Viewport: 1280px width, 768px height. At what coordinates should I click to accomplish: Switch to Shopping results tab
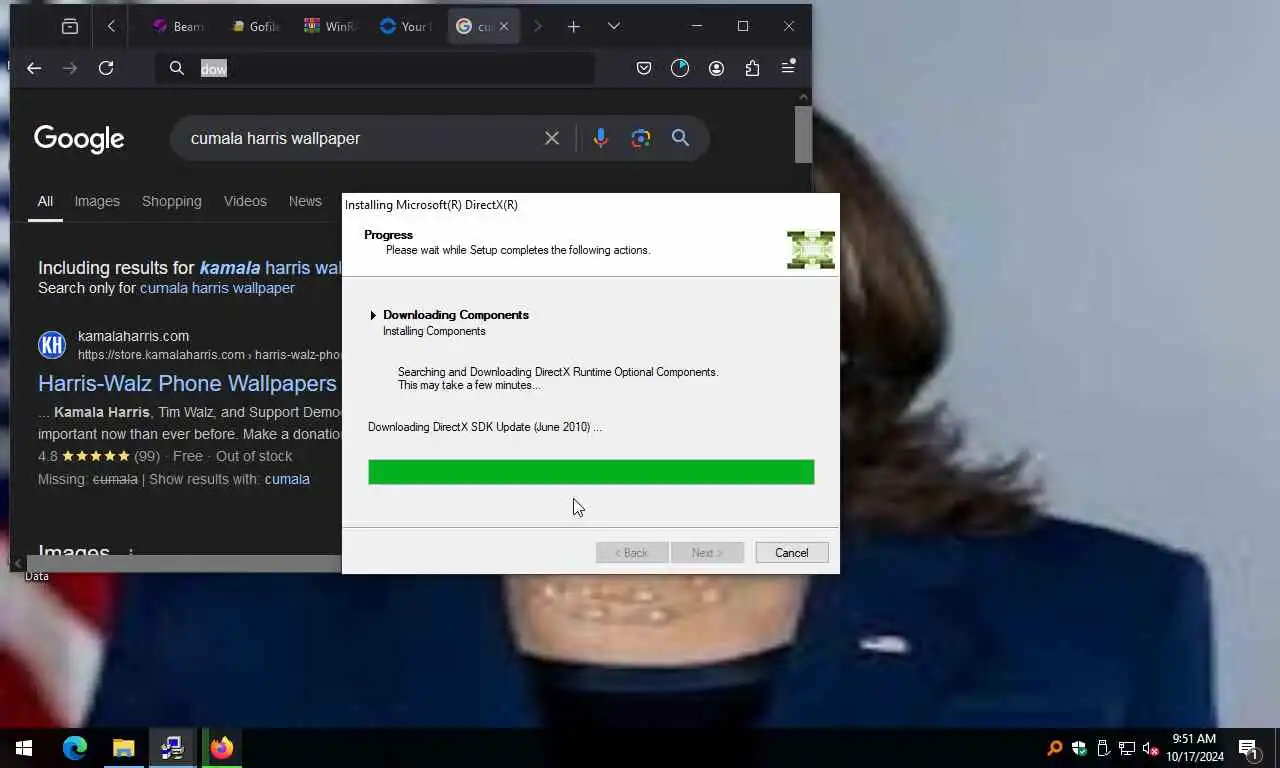pos(171,201)
